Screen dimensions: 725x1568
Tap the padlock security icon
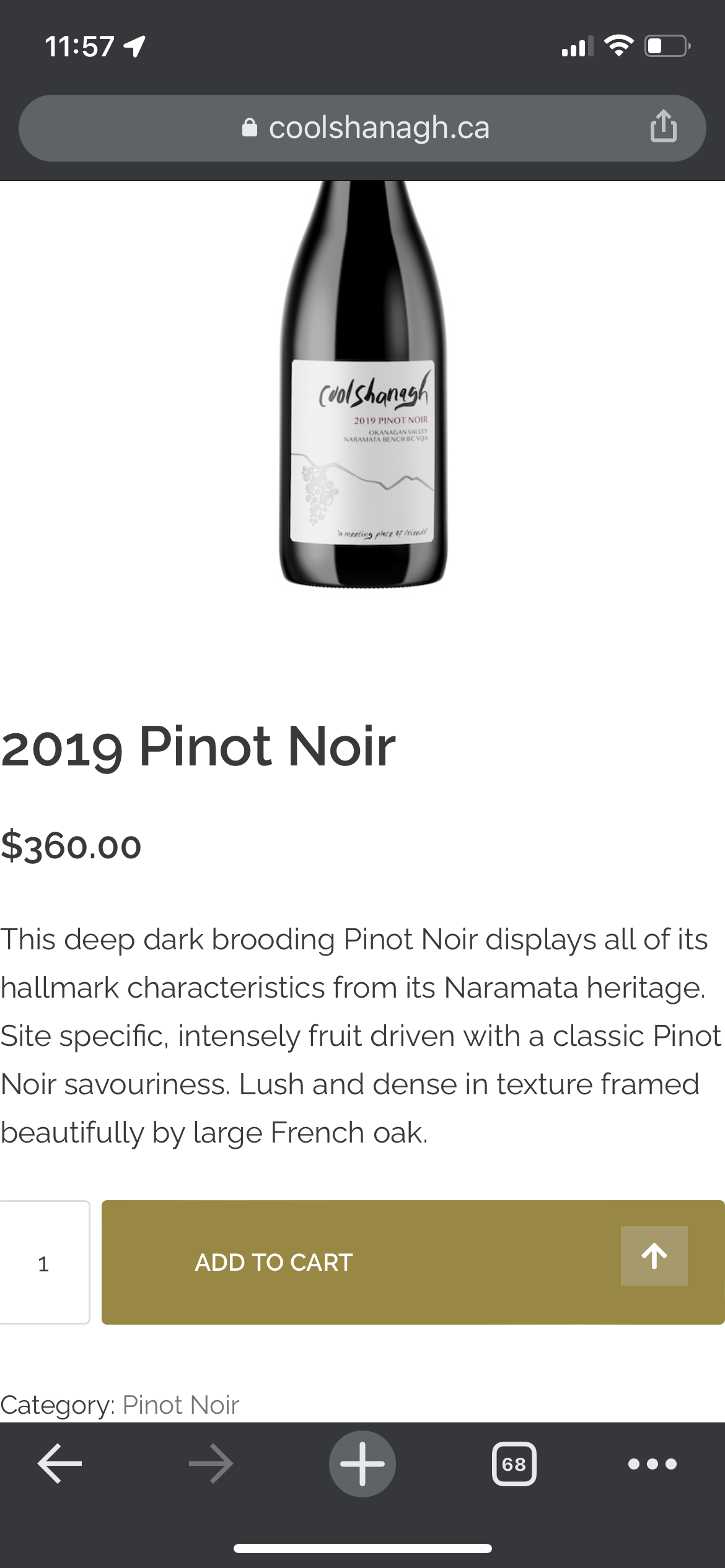pyautogui.click(x=250, y=128)
